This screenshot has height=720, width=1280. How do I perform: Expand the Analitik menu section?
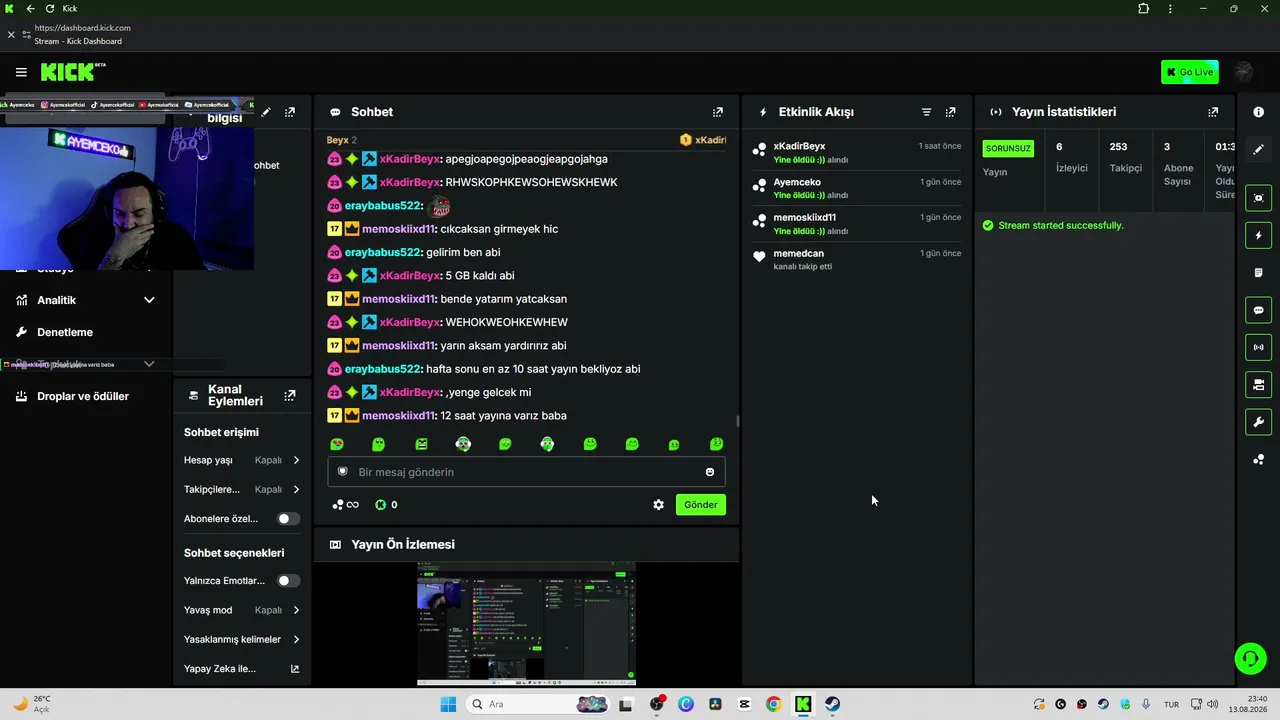tap(84, 300)
